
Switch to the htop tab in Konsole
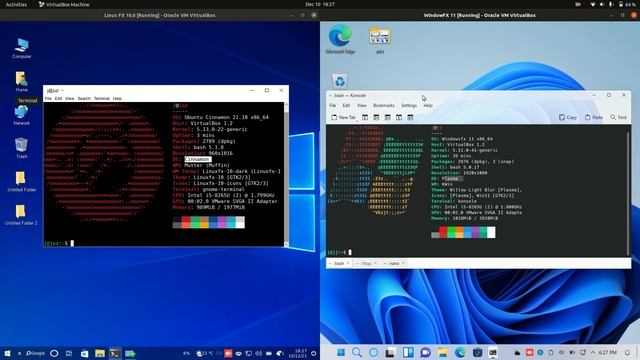tap(367, 264)
